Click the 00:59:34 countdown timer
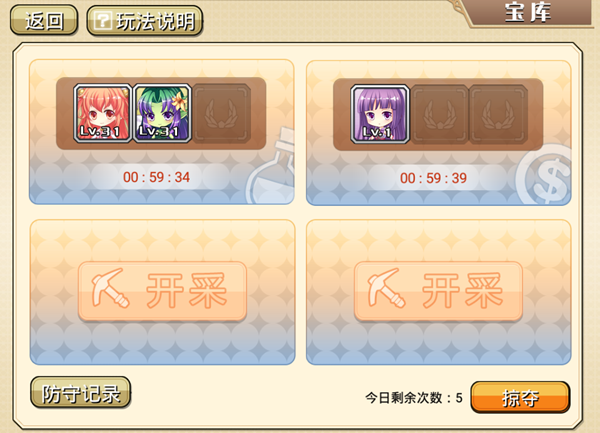This screenshot has width=600, height=433. click(156, 177)
